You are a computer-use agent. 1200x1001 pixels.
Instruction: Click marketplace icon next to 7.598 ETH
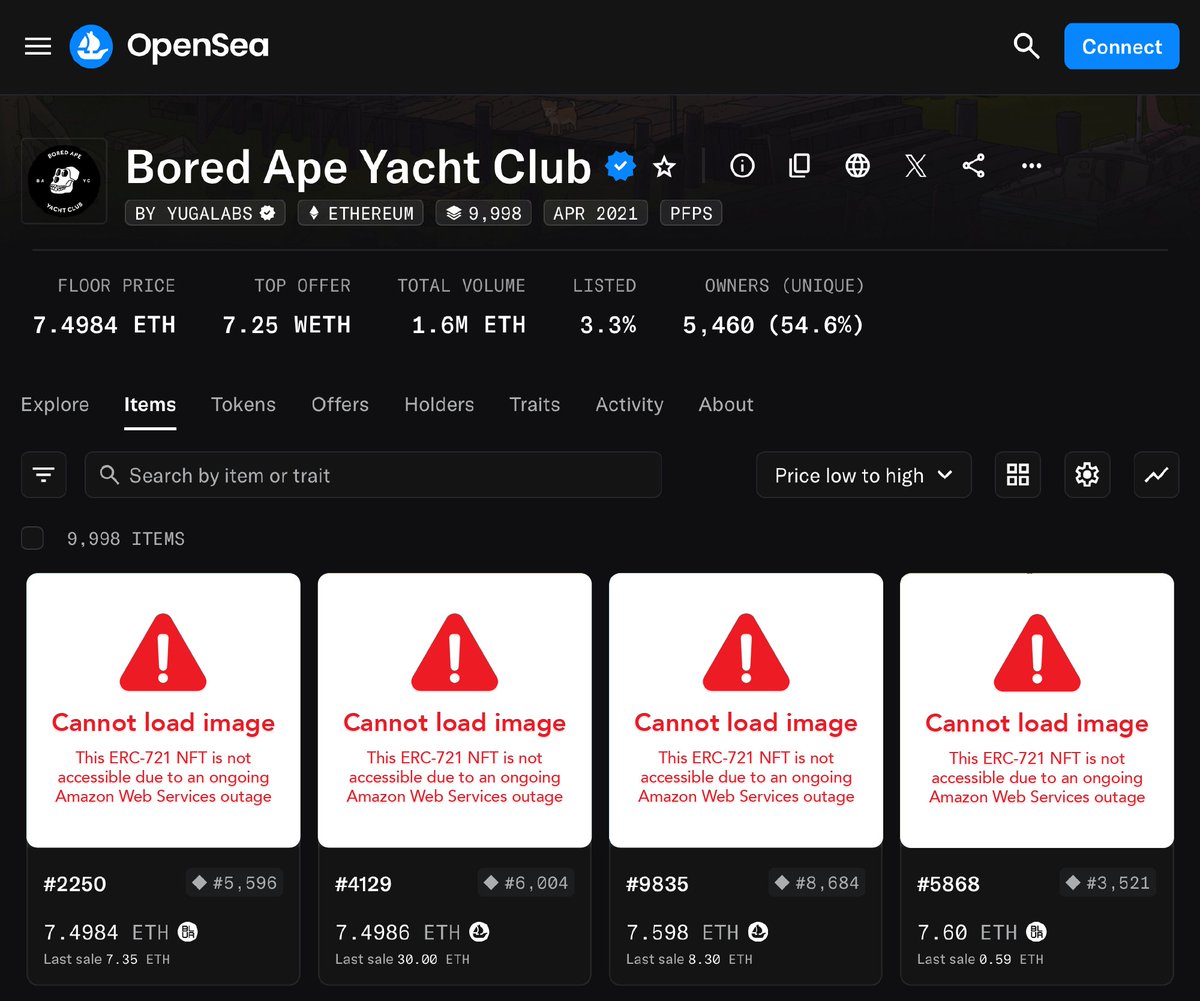pyautogui.click(x=758, y=932)
